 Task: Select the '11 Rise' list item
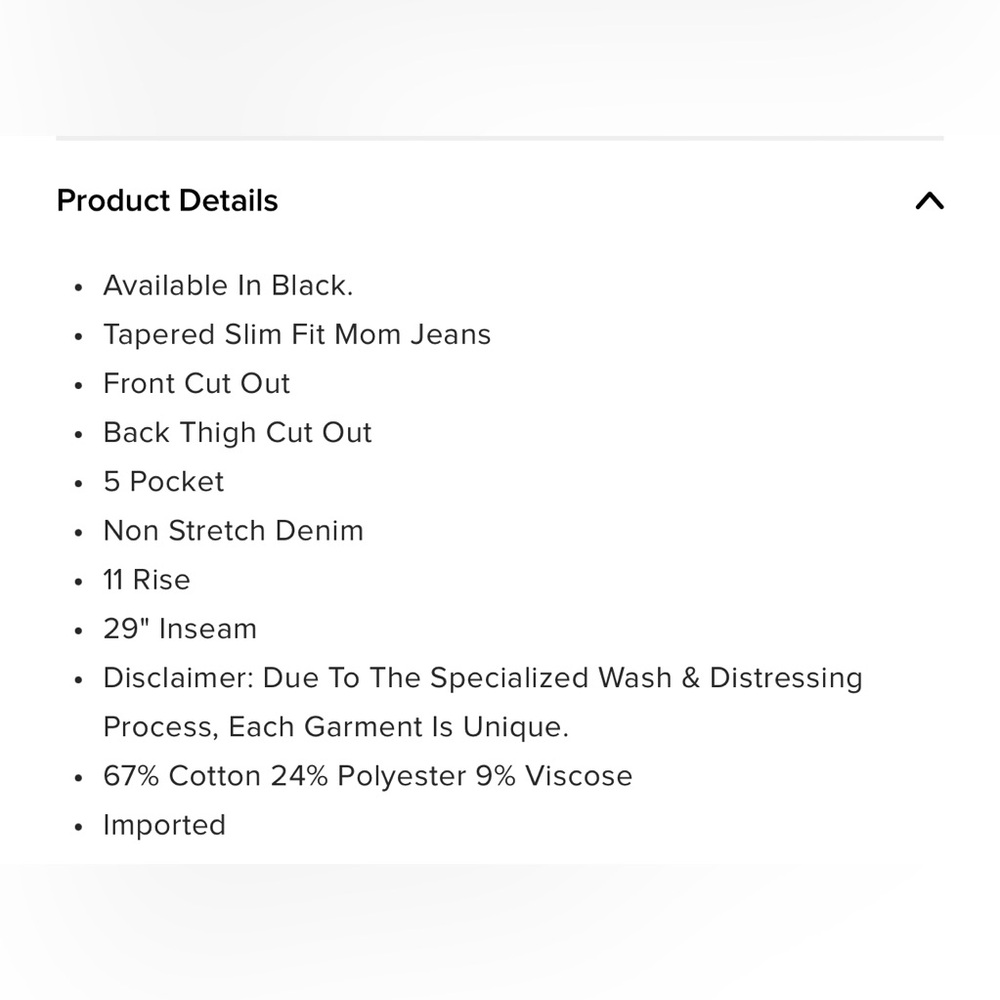(x=146, y=580)
